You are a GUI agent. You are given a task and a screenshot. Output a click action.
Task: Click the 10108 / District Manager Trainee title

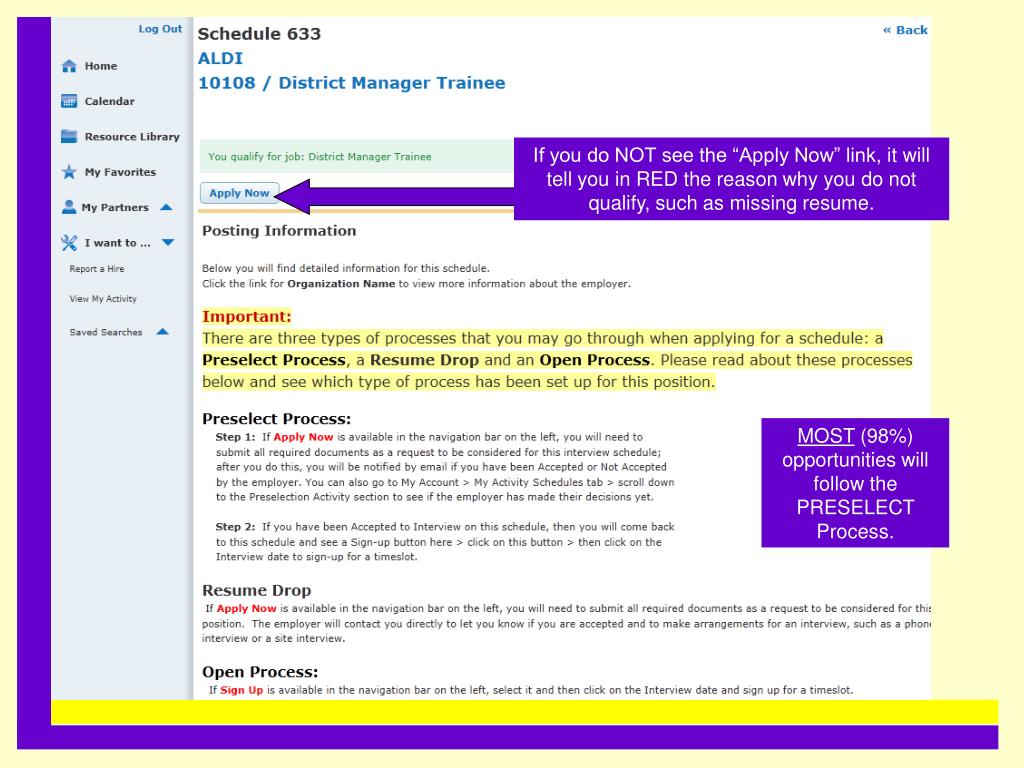(351, 83)
